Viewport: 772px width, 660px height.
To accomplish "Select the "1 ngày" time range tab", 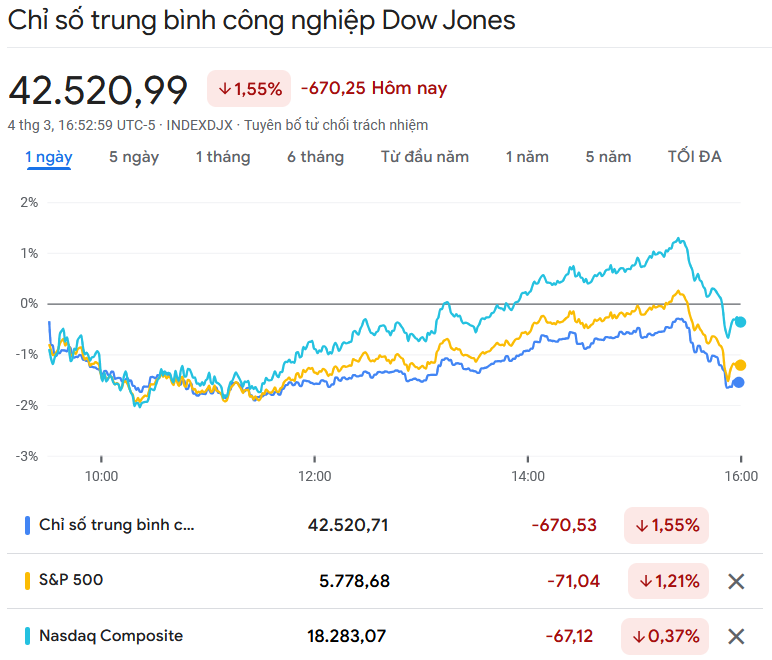I will point(48,157).
